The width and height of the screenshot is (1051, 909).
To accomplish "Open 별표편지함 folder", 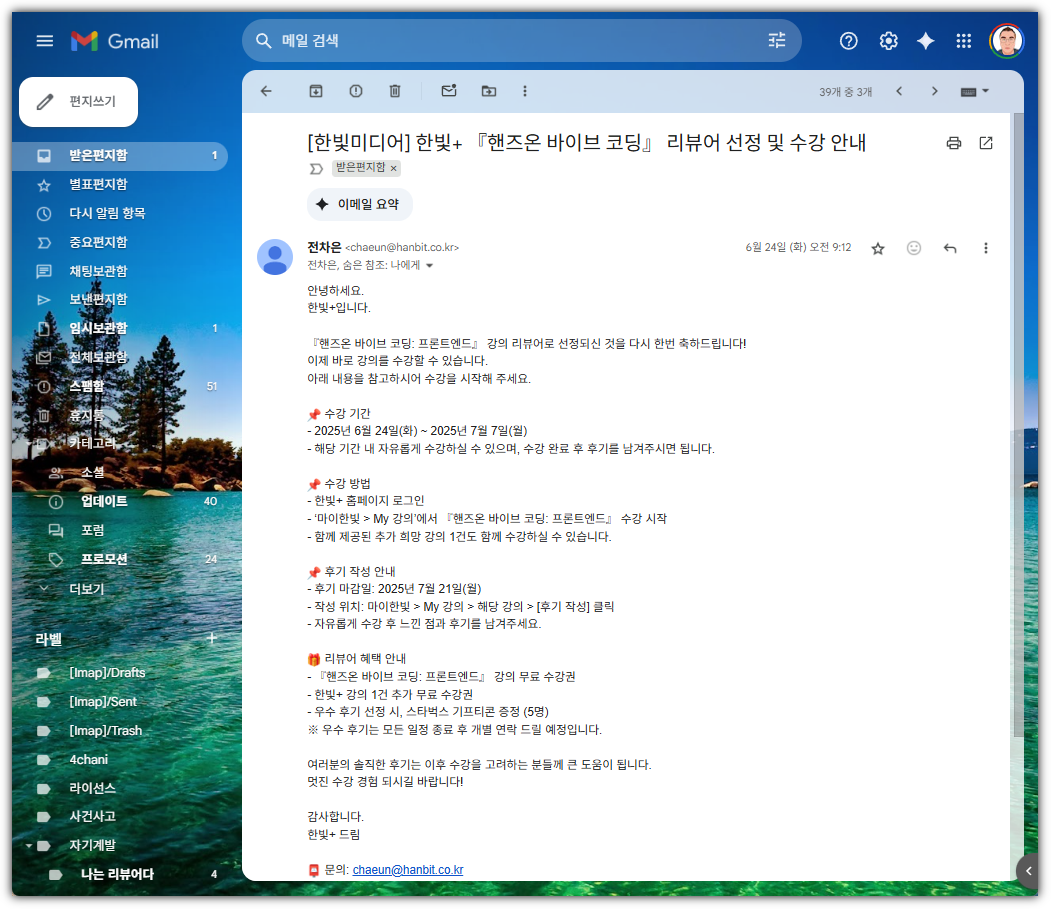I will coord(121,184).
